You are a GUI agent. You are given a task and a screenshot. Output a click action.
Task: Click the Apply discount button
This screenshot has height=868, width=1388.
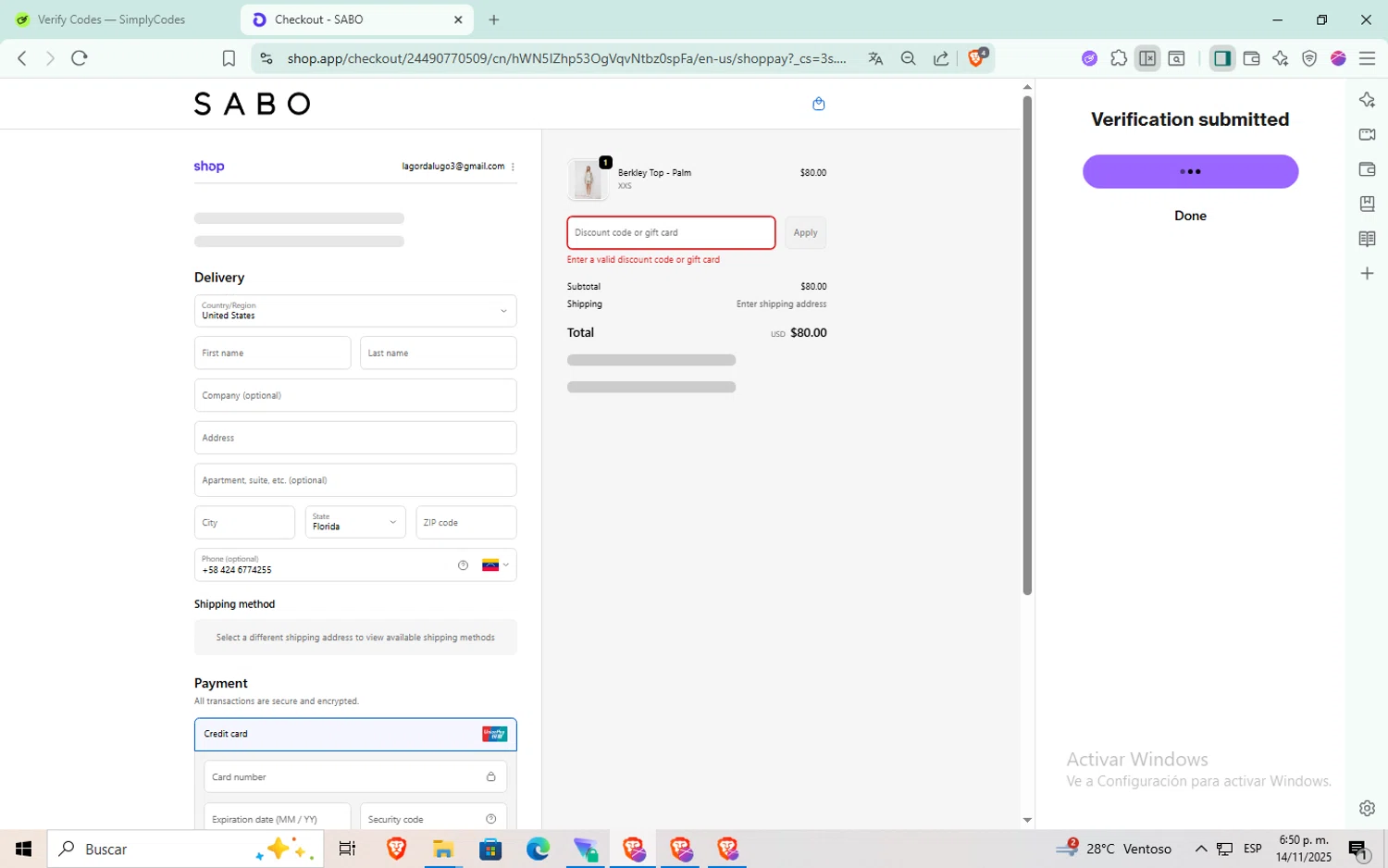805,233
